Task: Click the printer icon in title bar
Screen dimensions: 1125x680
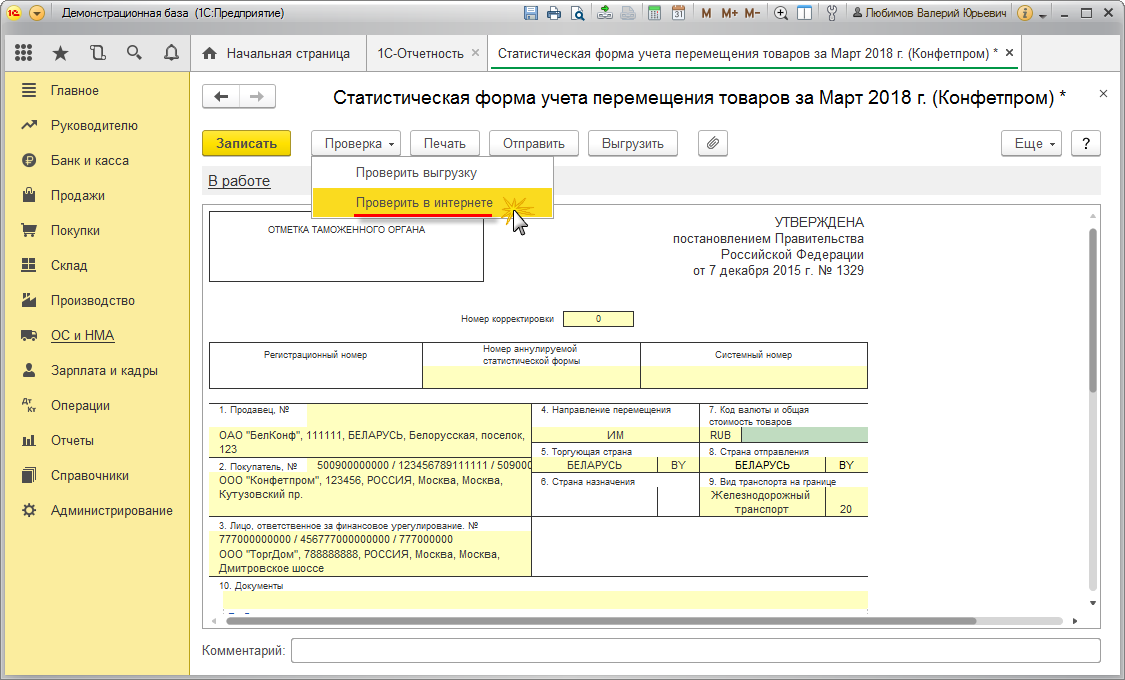Action: [554, 13]
